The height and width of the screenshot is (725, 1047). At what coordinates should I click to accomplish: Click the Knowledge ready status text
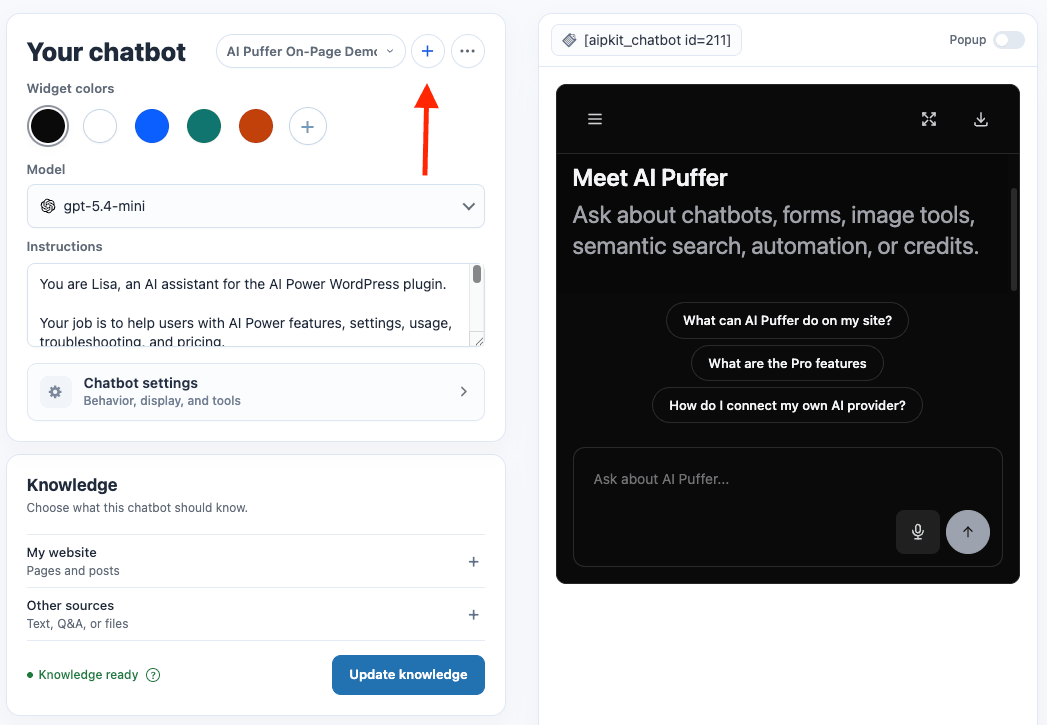pyautogui.click(x=88, y=675)
